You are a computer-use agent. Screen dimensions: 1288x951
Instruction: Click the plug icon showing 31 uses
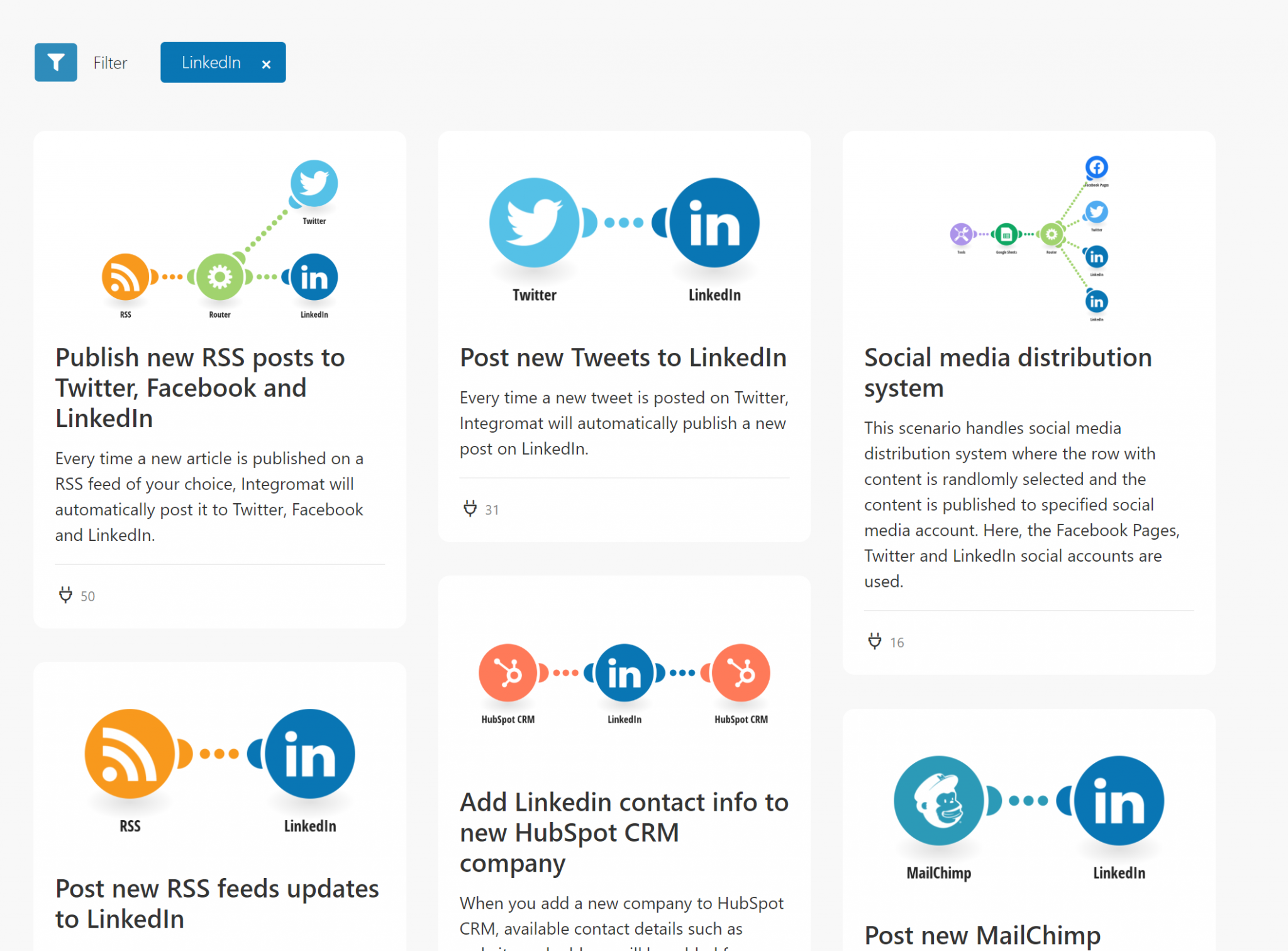[x=470, y=509]
